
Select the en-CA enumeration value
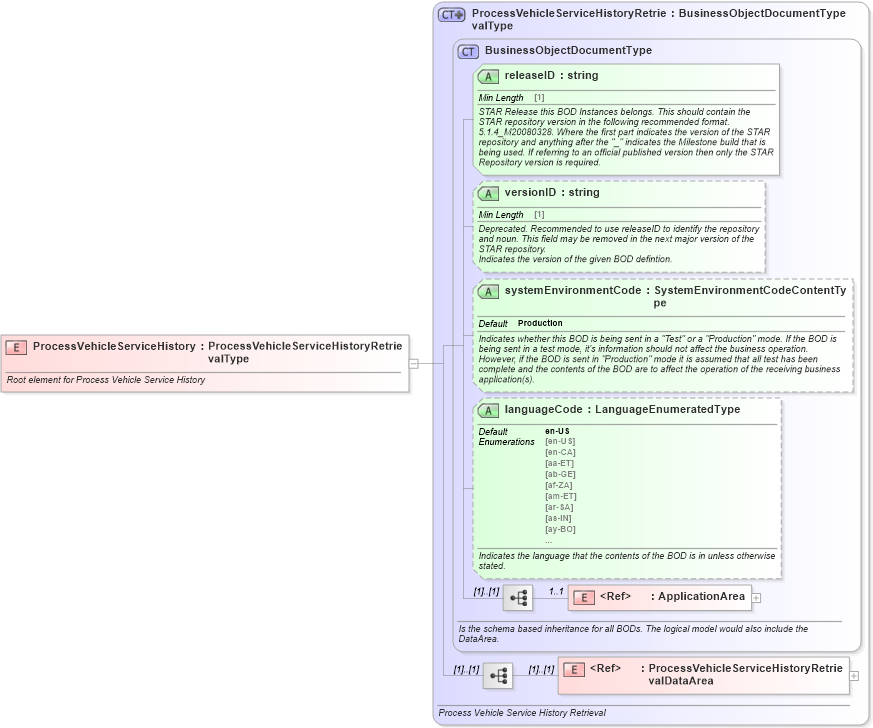pyautogui.click(x=559, y=450)
